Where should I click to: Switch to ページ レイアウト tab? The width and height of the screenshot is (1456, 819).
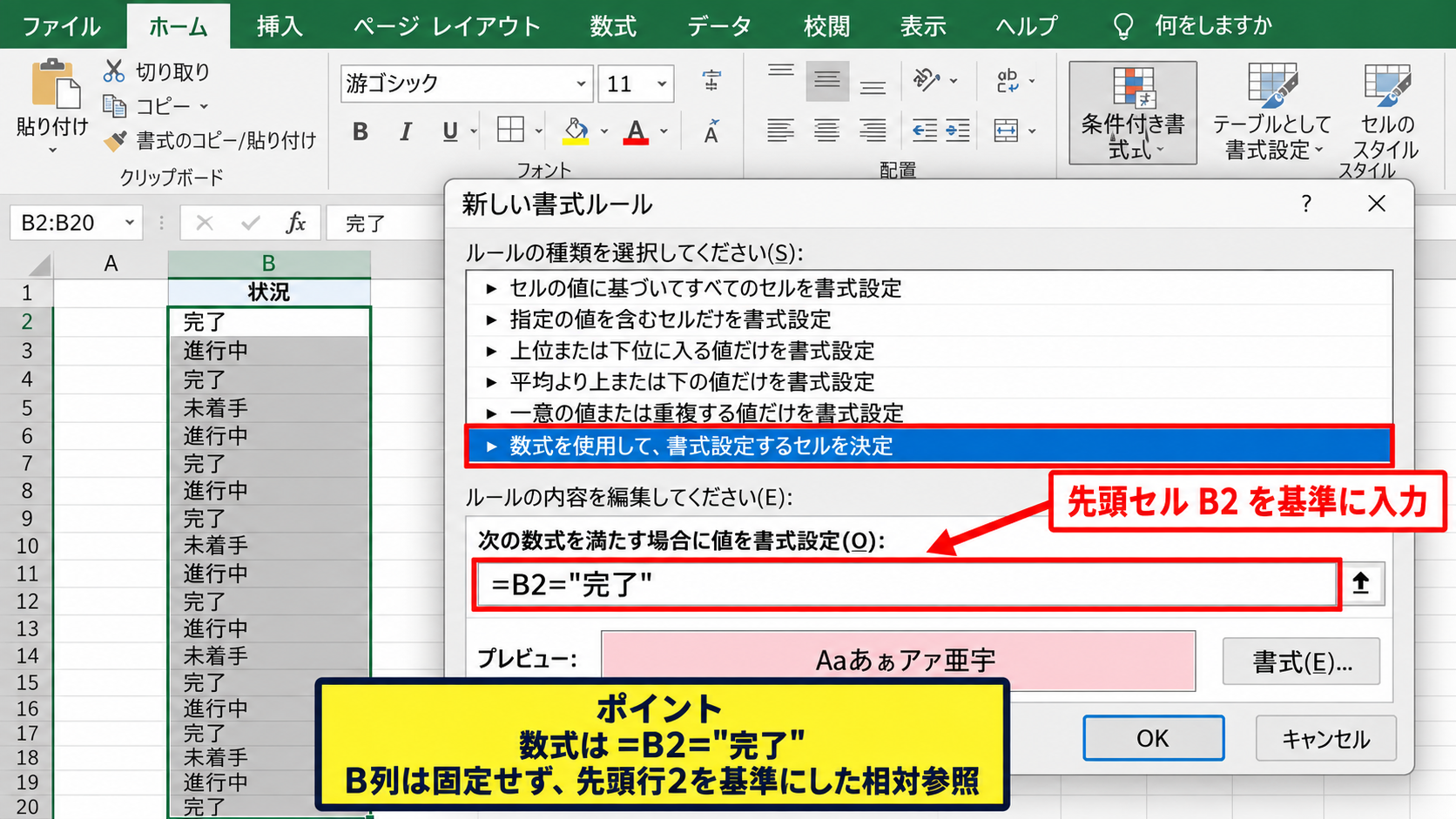click(447, 26)
